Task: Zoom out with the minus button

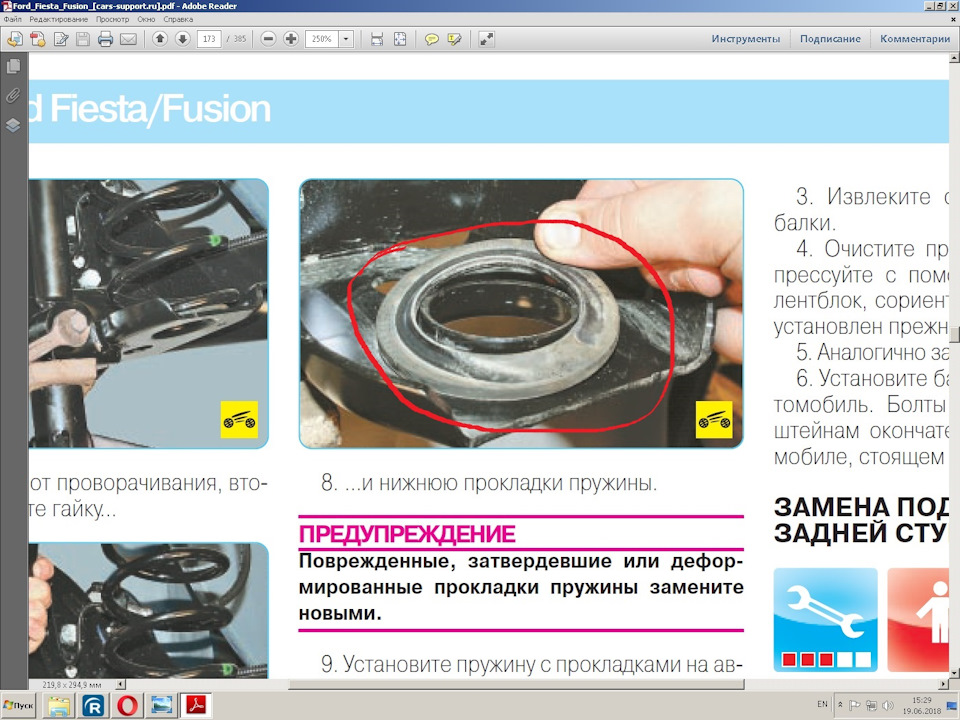Action: pyautogui.click(x=268, y=39)
